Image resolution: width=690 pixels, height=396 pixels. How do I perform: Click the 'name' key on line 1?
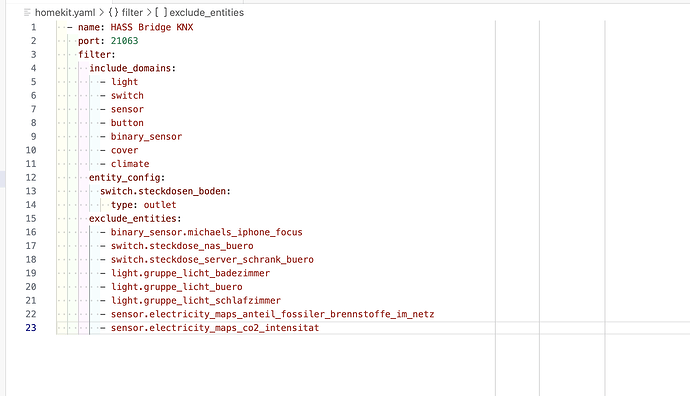point(89,27)
